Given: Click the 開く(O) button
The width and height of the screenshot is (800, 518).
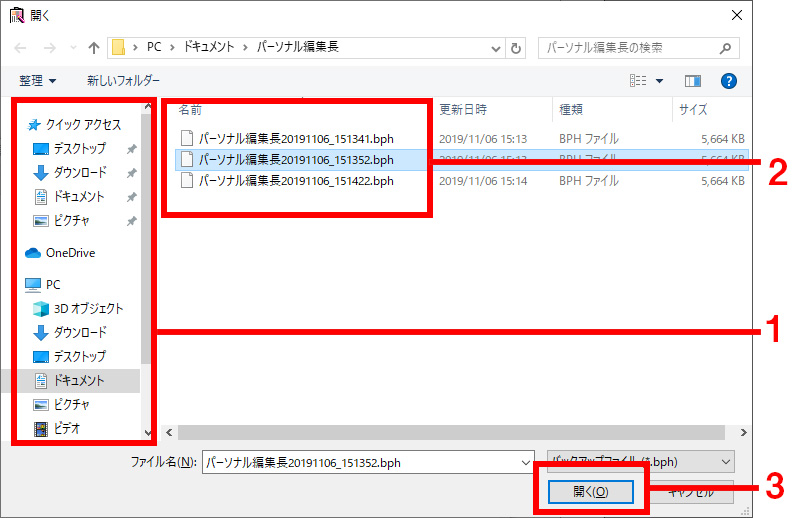Looking at the screenshot, I should coord(590,491).
